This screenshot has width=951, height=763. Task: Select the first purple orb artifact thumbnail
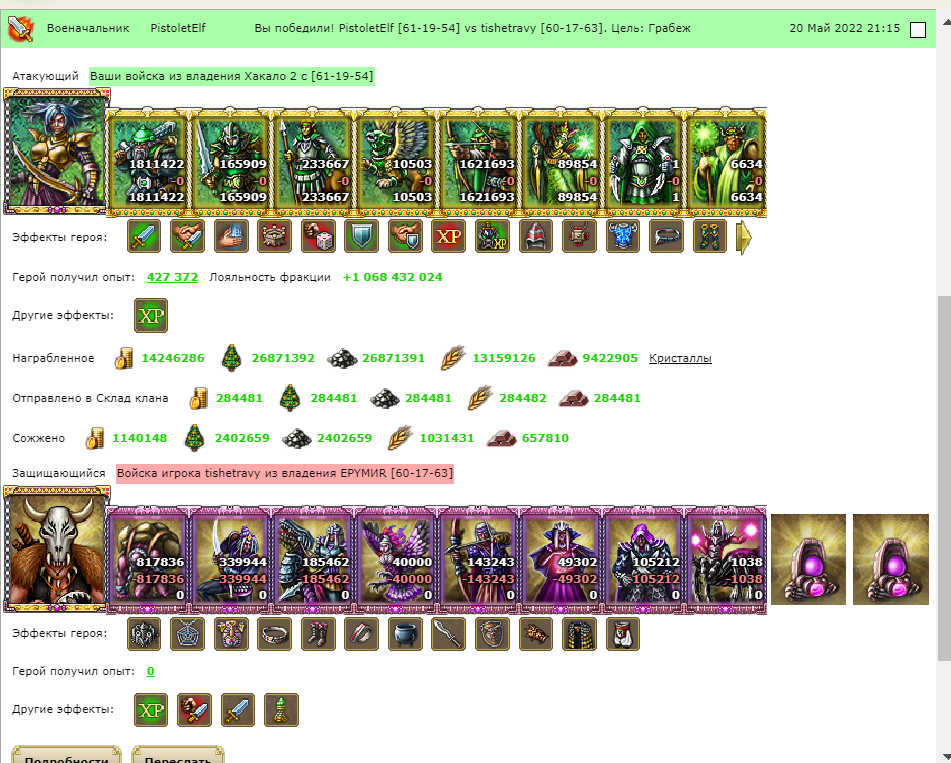[x=808, y=559]
